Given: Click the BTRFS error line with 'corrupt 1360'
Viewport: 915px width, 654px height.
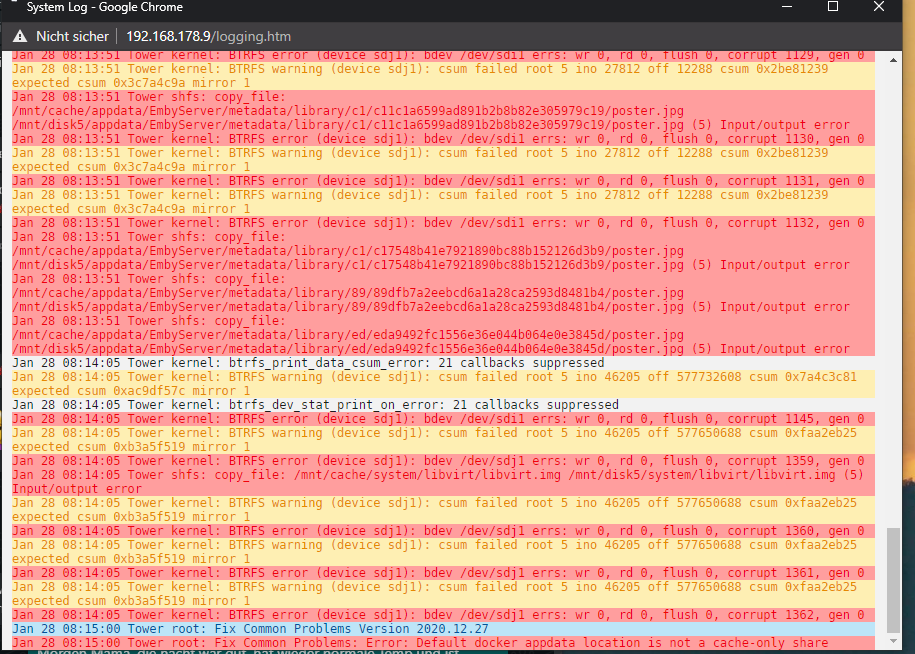Looking at the screenshot, I should [x=443, y=531].
